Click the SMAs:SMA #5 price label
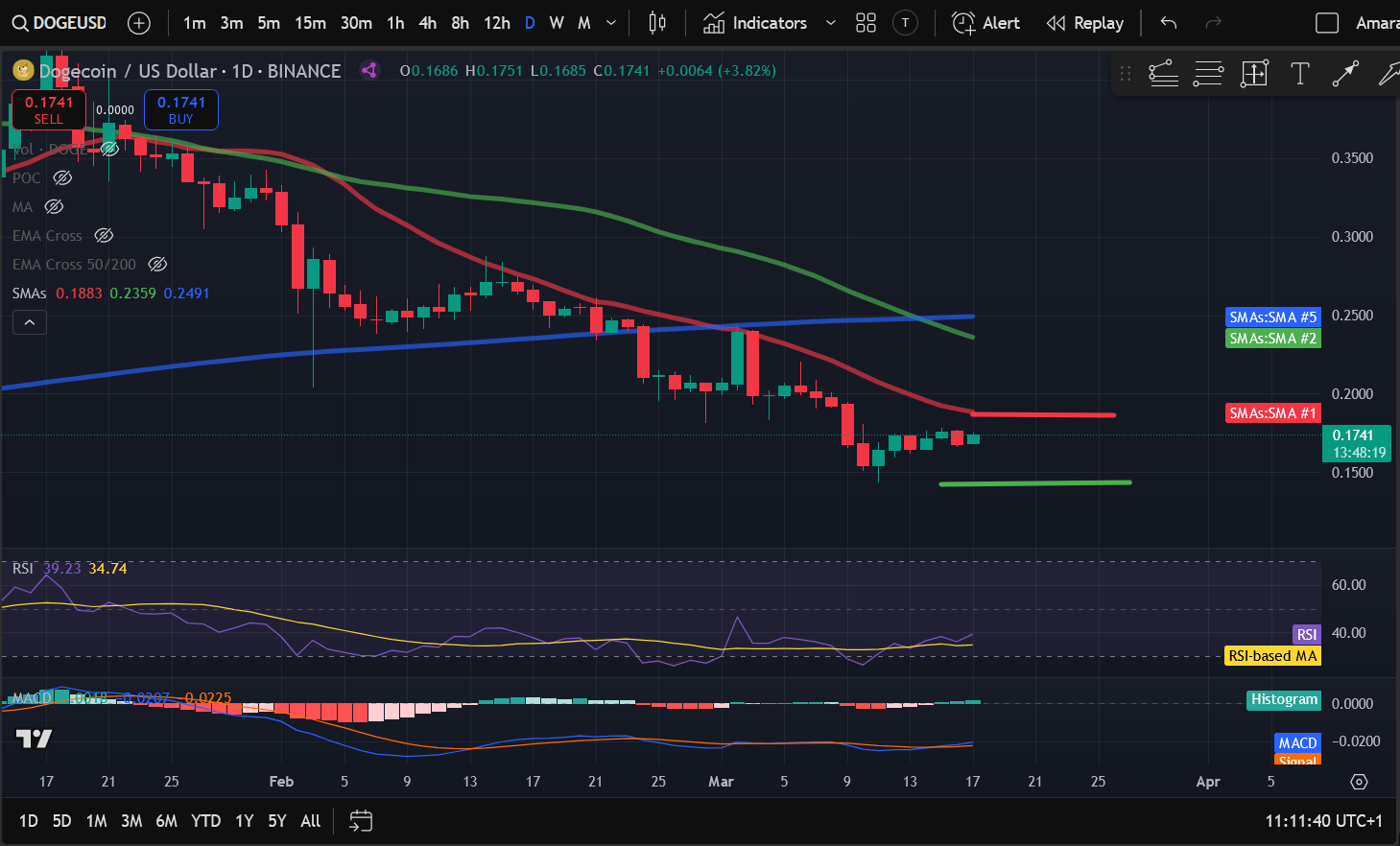The image size is (1400, 846). (x=1273, y=317)
